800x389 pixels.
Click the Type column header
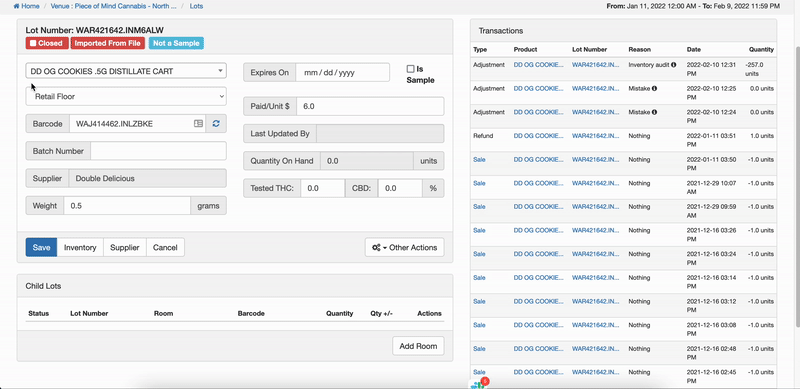tap(480, 50)
